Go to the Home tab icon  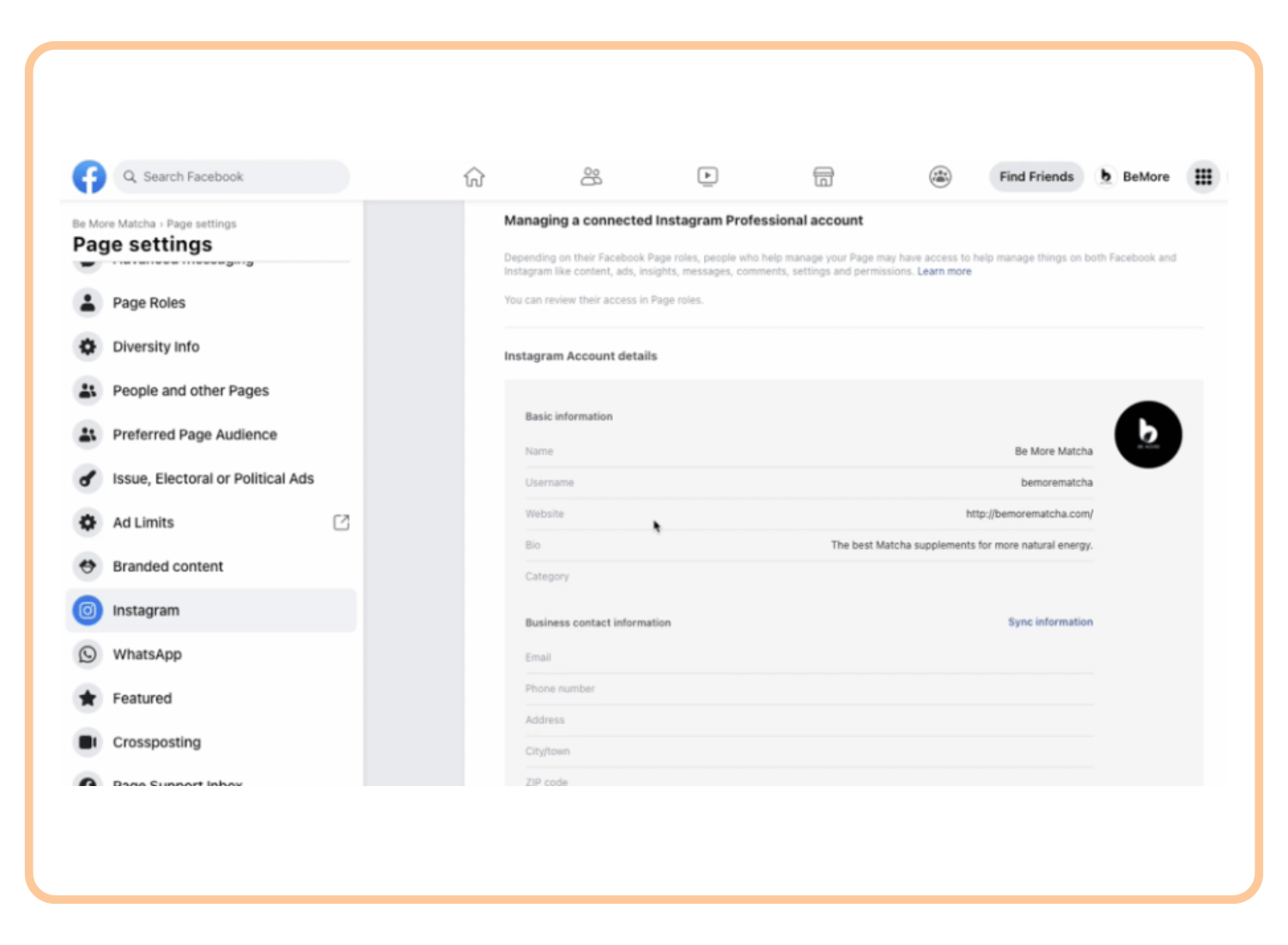(474, 177)
